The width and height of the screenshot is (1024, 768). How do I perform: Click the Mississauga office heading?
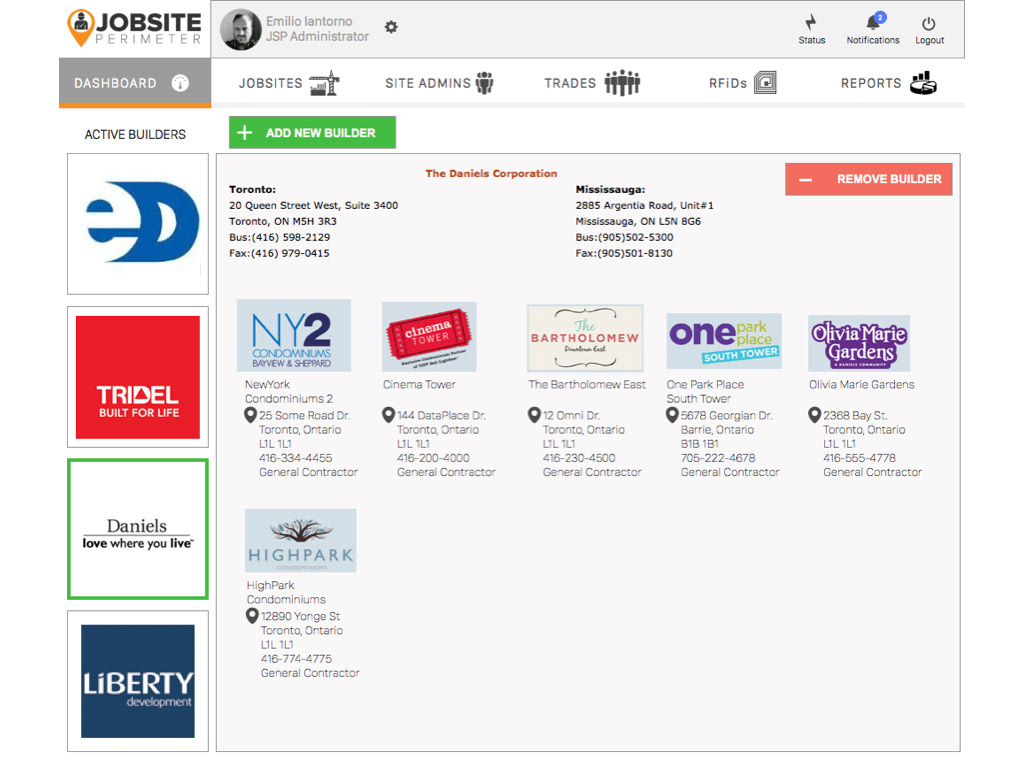tap(610, 189)
